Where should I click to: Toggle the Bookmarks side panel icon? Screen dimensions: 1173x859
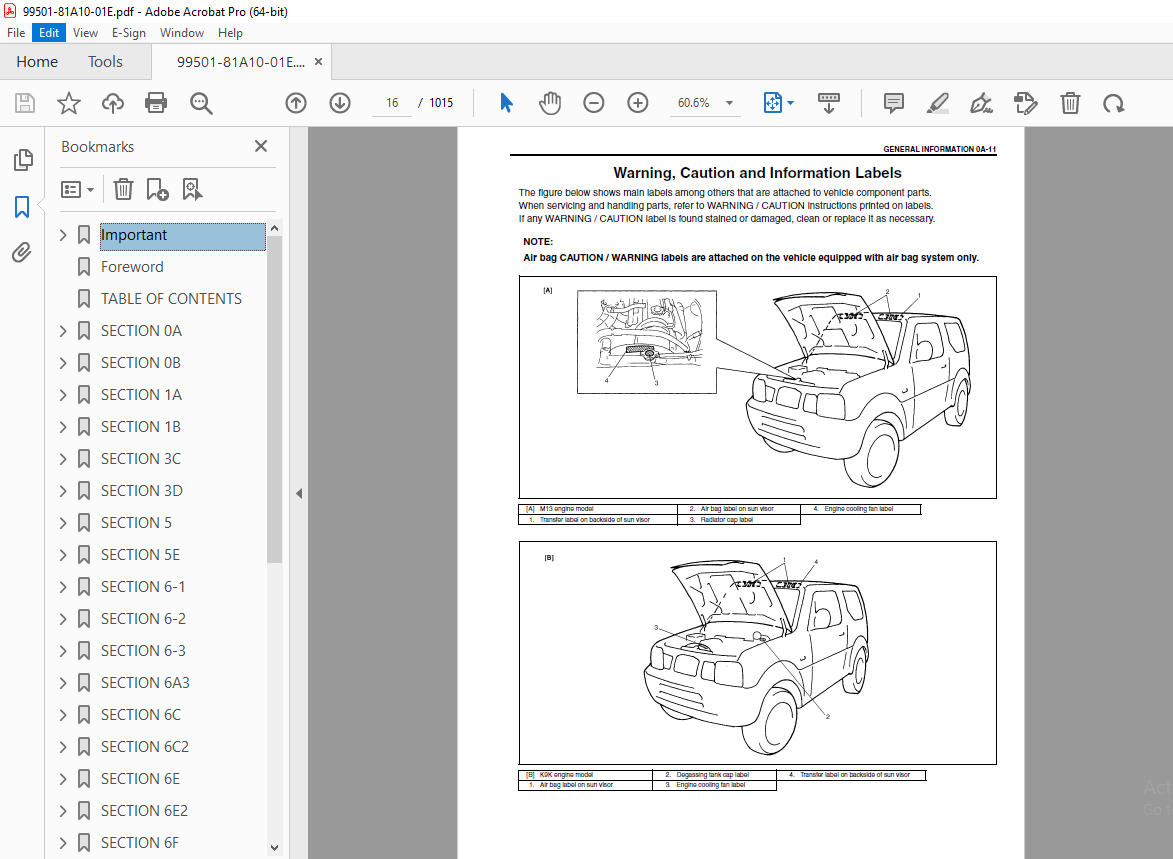[x=22, y=207]
